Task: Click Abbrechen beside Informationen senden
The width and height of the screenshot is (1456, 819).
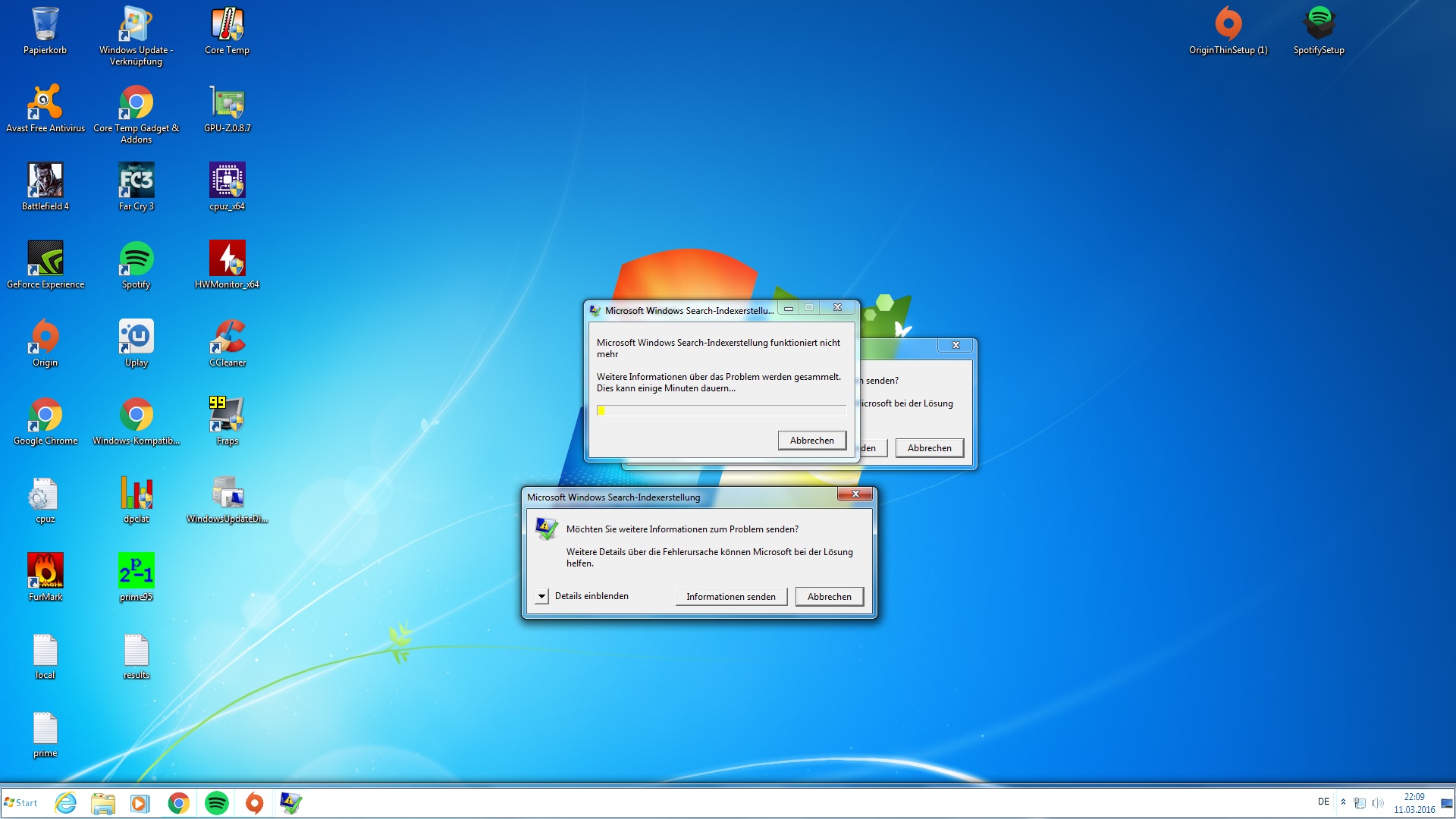Action: coord(829,597)
